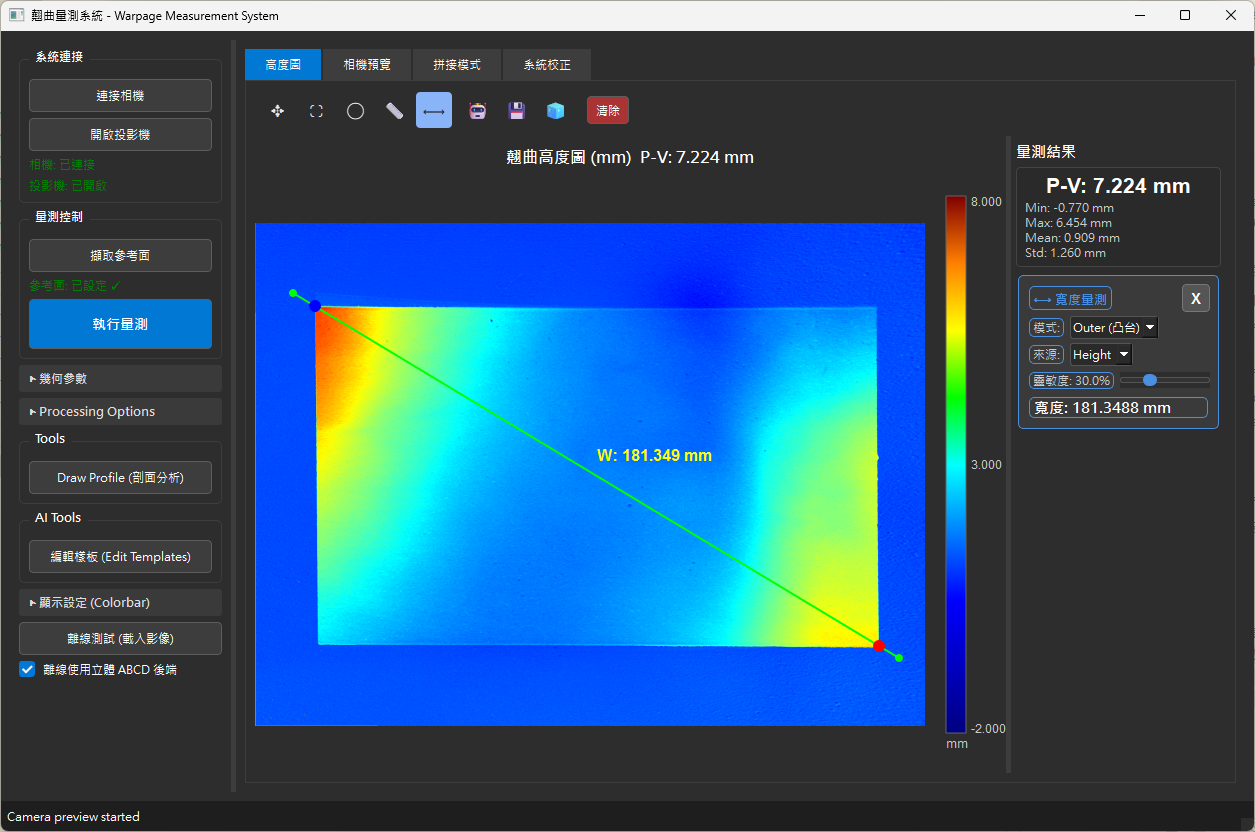Click the 靈敏度 sensitivity slider handle

point(1149,380)
